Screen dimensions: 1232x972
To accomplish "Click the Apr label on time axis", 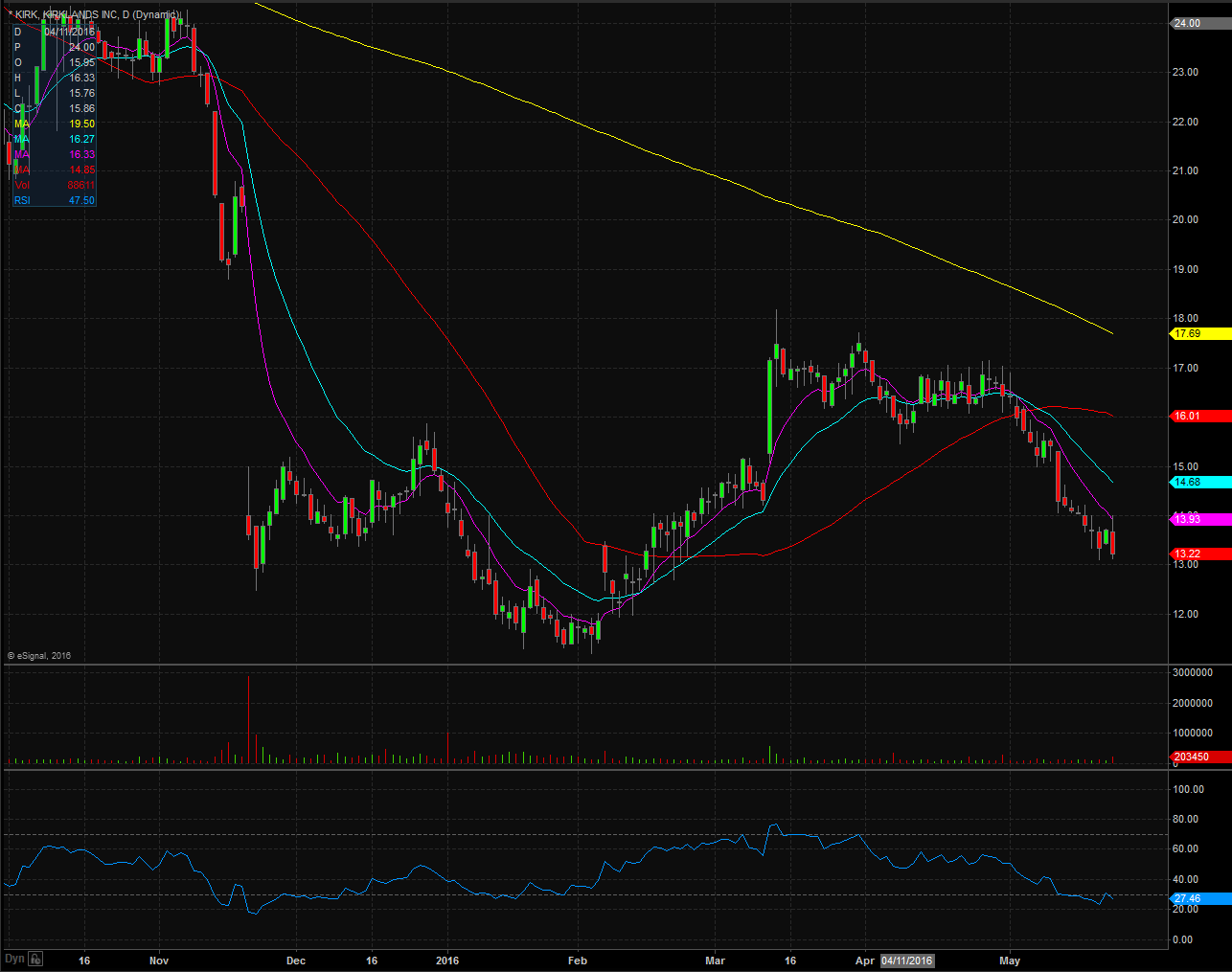I will coord(865,961).
